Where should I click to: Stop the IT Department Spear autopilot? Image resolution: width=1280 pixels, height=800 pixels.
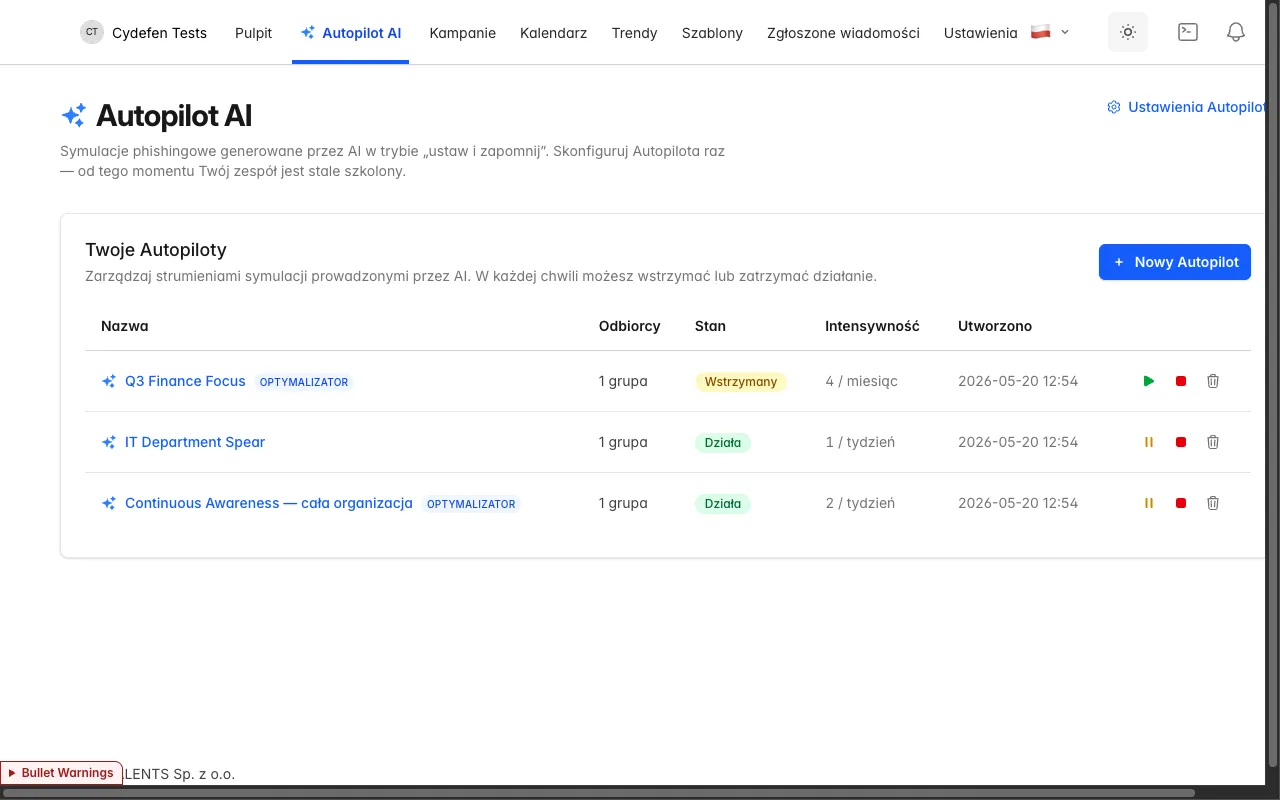pyautogui.click(x=1181, y=442)
